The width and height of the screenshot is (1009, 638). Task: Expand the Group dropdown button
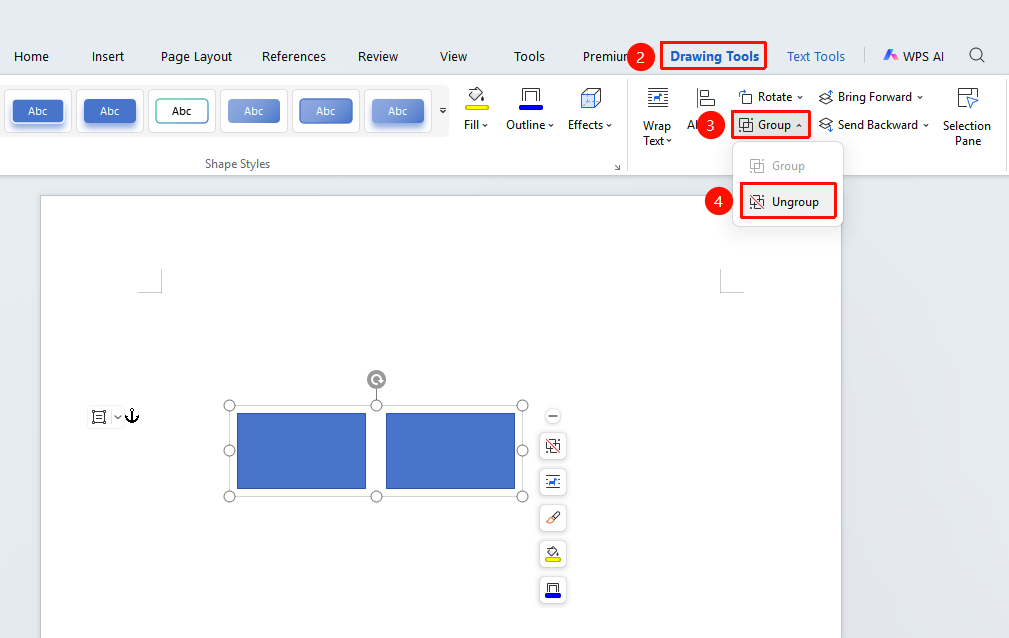[x=770, y=125]
